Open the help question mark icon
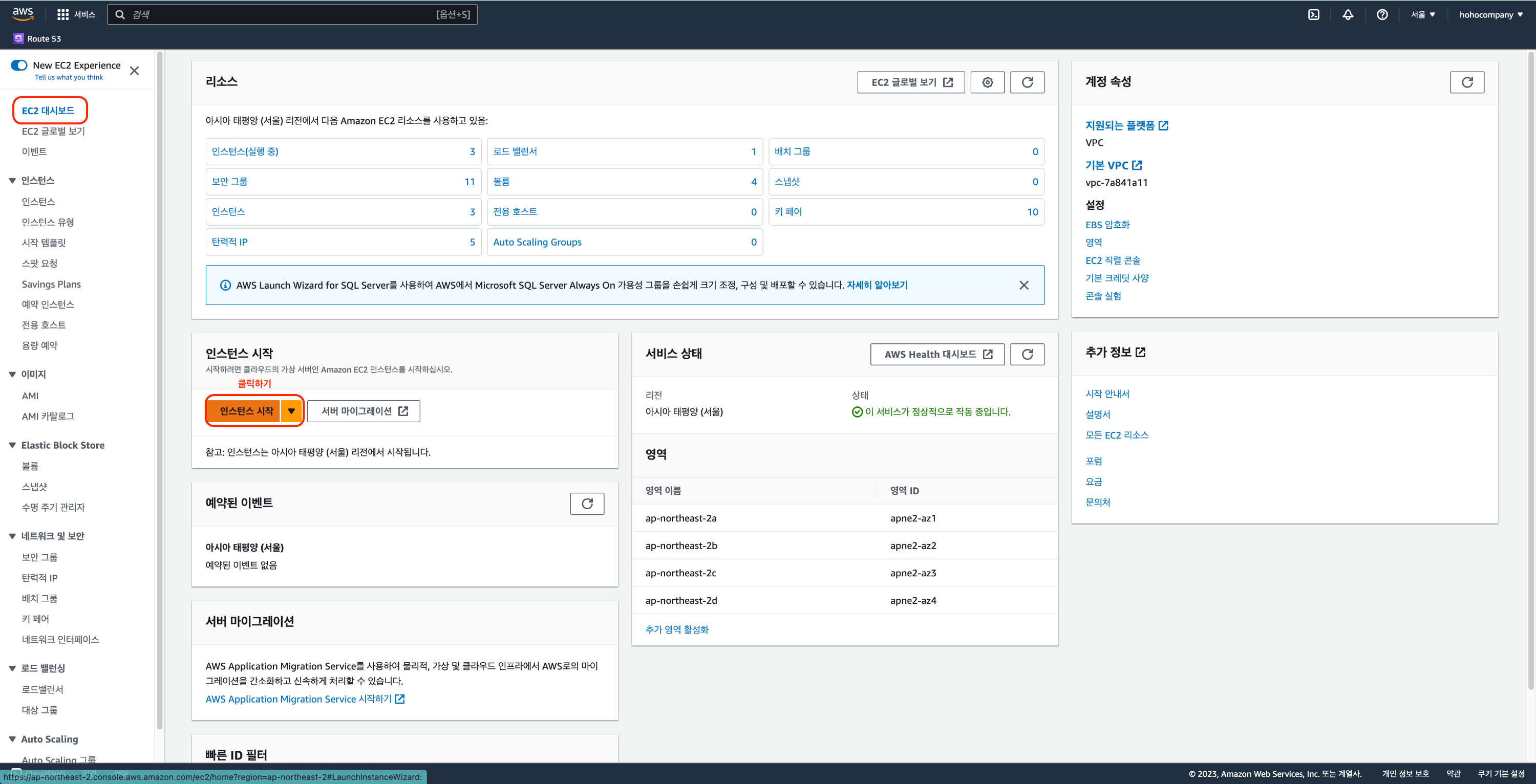 tap(1381, 15)
